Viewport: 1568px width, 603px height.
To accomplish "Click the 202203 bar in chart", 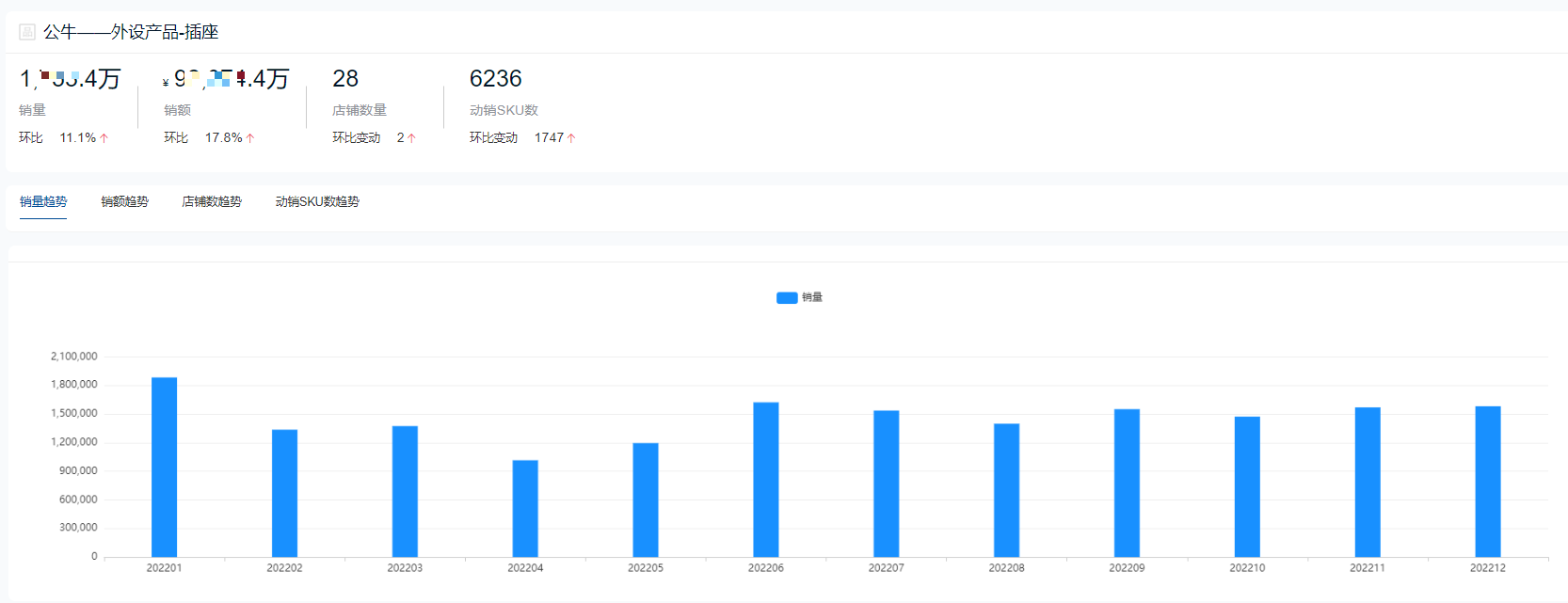I will (405, 492).
